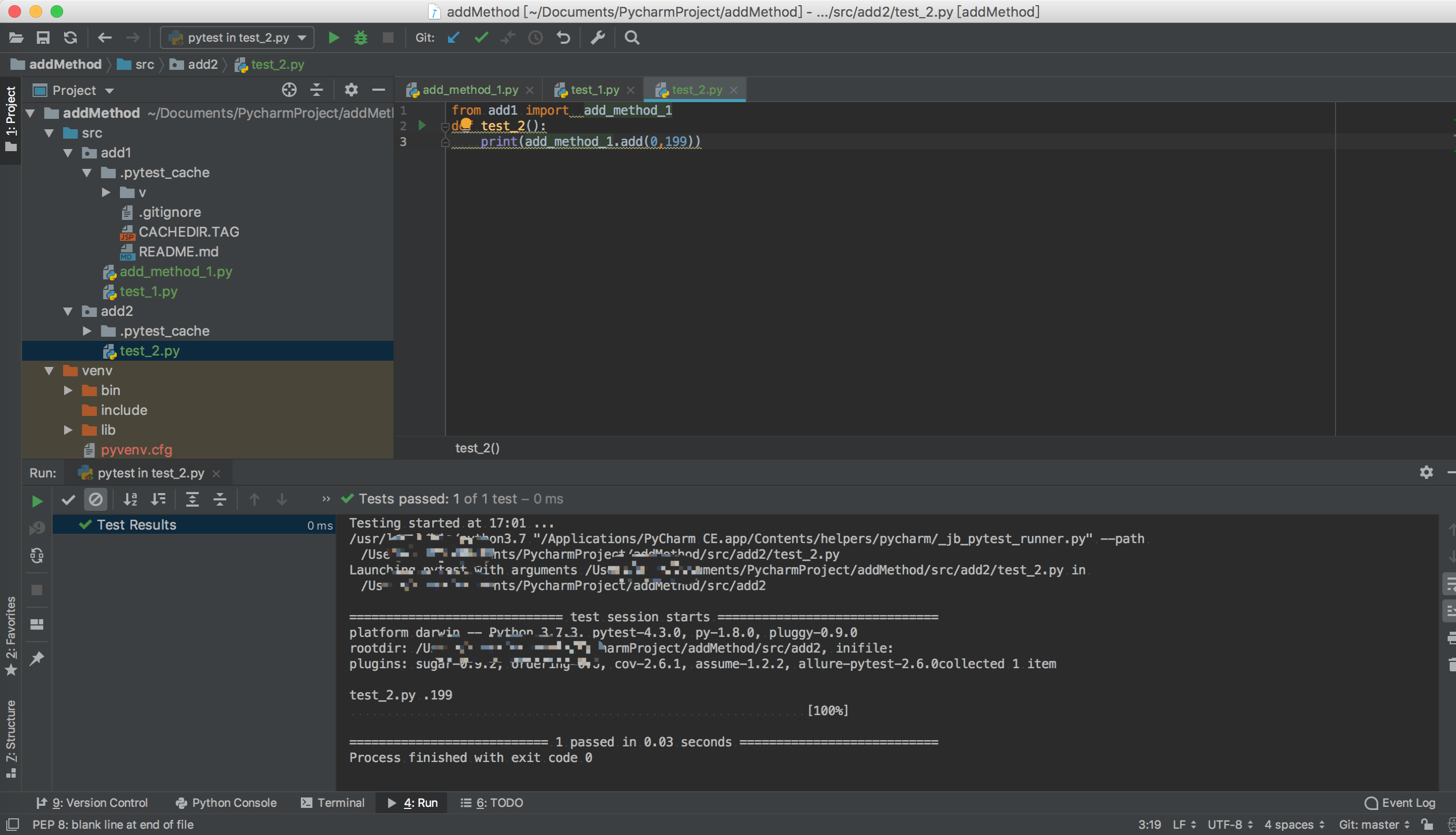The height and width of the screenshot is (835, 1456).
Task: Click the Git revert arrow icon
Action: (563, 38)
